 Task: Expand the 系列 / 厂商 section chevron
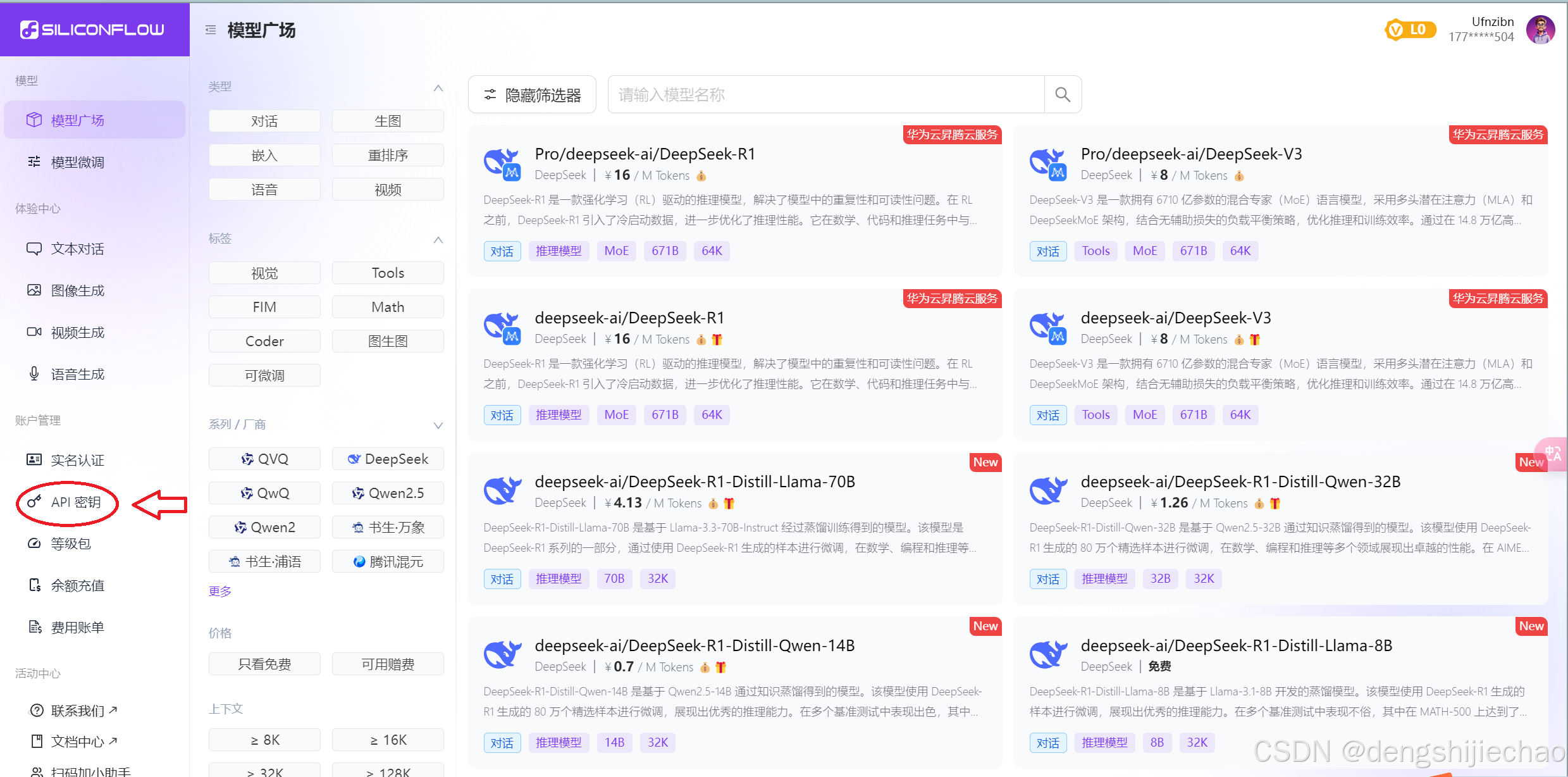(438, 425)
